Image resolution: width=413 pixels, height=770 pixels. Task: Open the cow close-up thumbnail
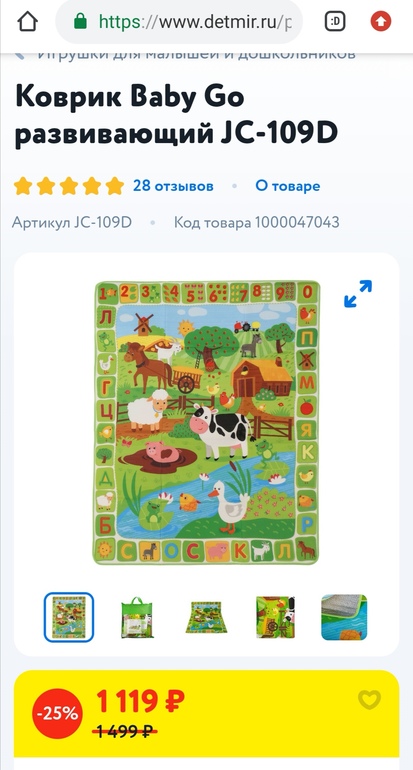pyautogui.click(x=275, y=617)
